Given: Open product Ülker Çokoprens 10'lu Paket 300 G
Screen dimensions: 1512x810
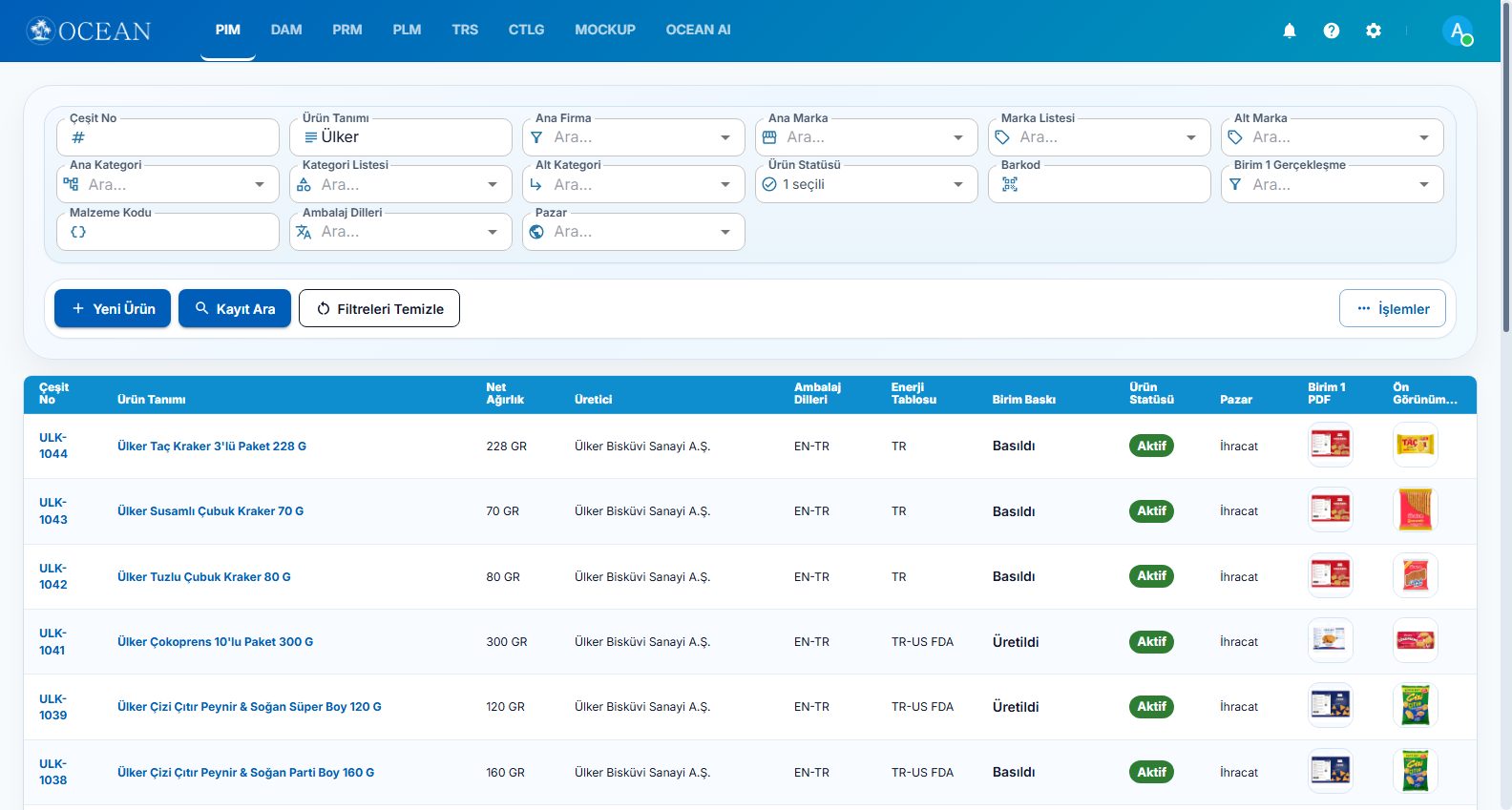Looking at the screenshot, I should (x=215, y=642).
